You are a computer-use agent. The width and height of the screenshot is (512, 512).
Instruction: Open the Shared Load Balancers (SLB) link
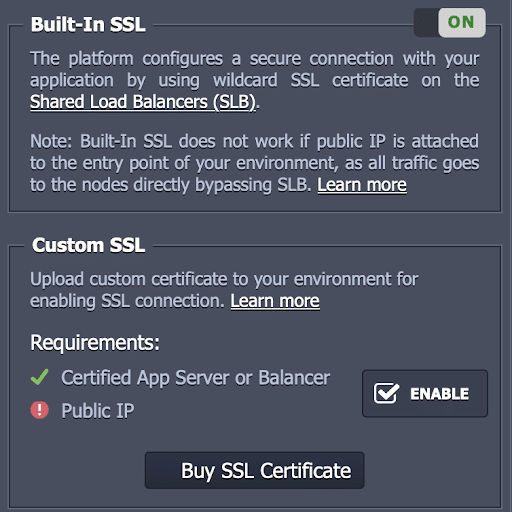click(143, 102)
